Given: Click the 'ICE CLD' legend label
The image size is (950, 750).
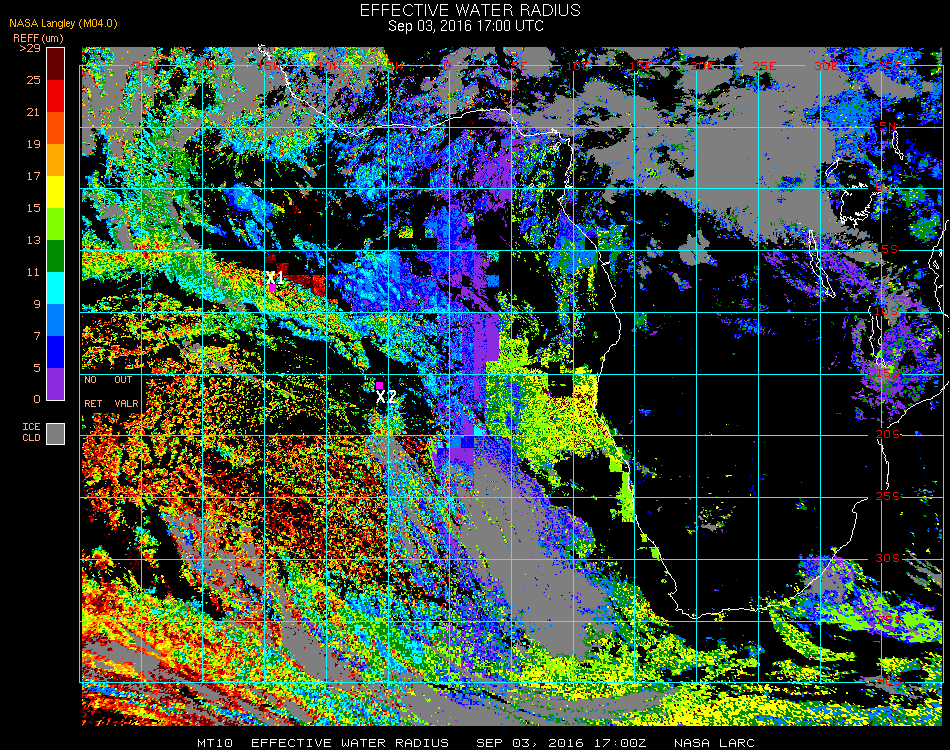Looking at the screenshot, I should pos(32,433).
